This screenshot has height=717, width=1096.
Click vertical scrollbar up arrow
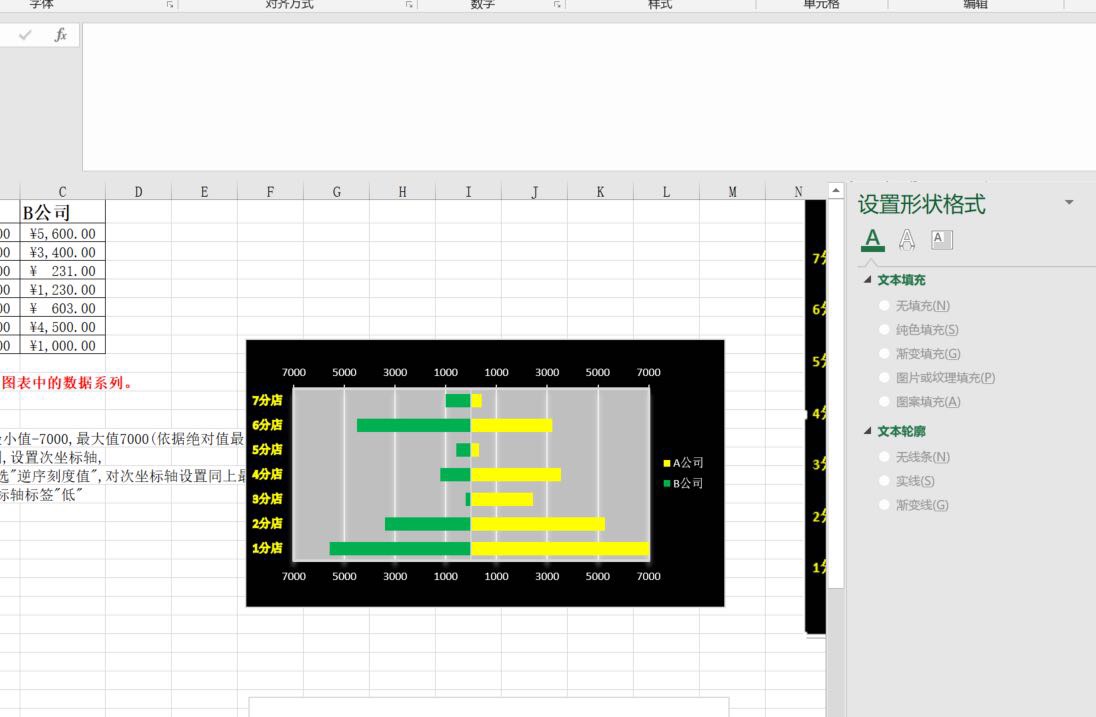[835, 190]
